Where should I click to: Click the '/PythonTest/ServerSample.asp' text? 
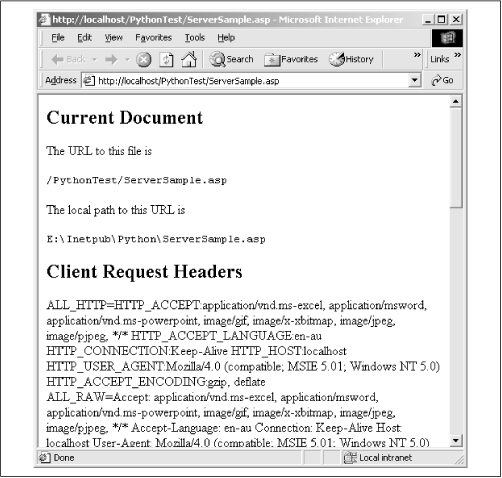[x=137, y=180]
